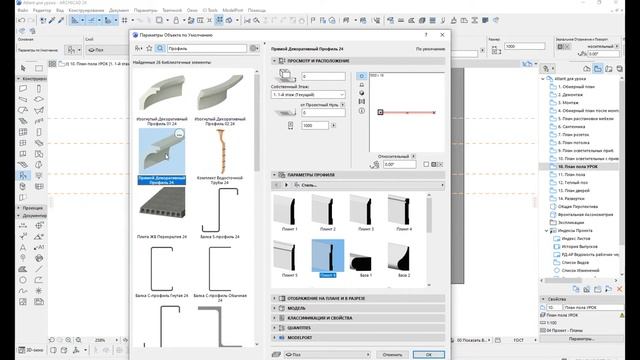Select 'Комплект Водосточной Трубы 24' library item

[x=220, y=157]
